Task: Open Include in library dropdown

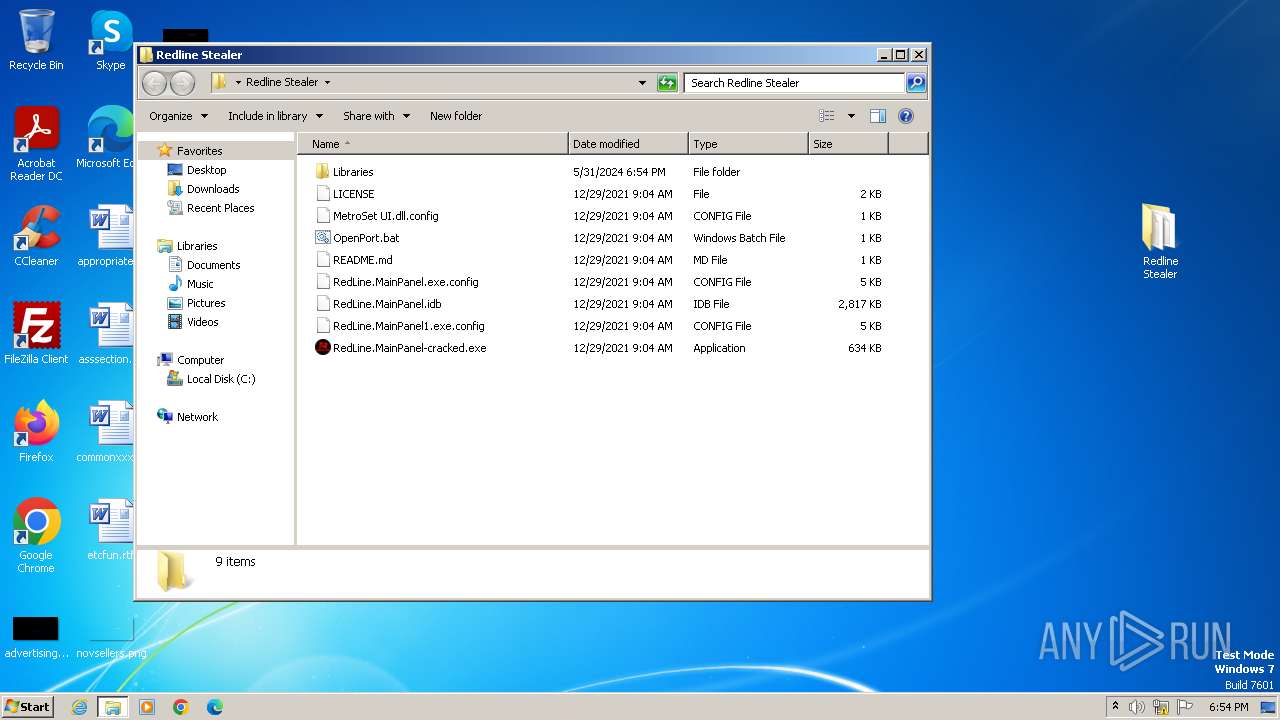Action: [x=275, y=116]
